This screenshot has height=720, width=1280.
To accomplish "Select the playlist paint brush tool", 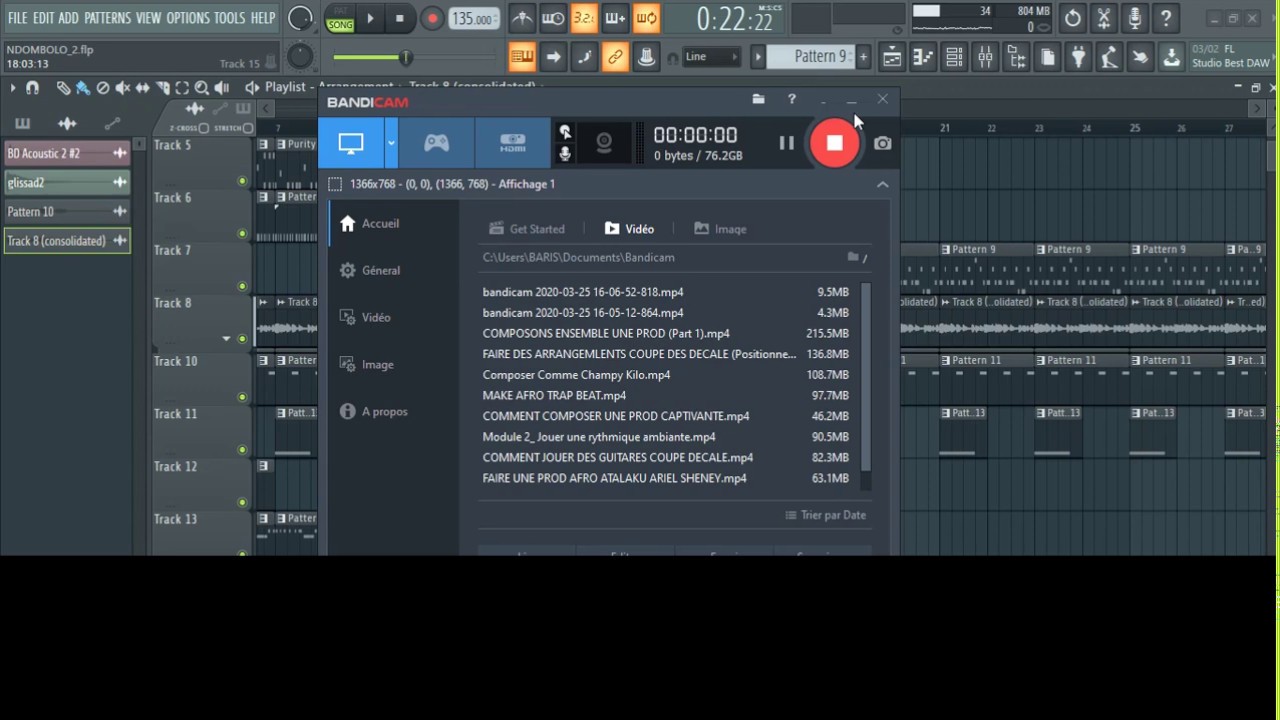I will point(82,88).
